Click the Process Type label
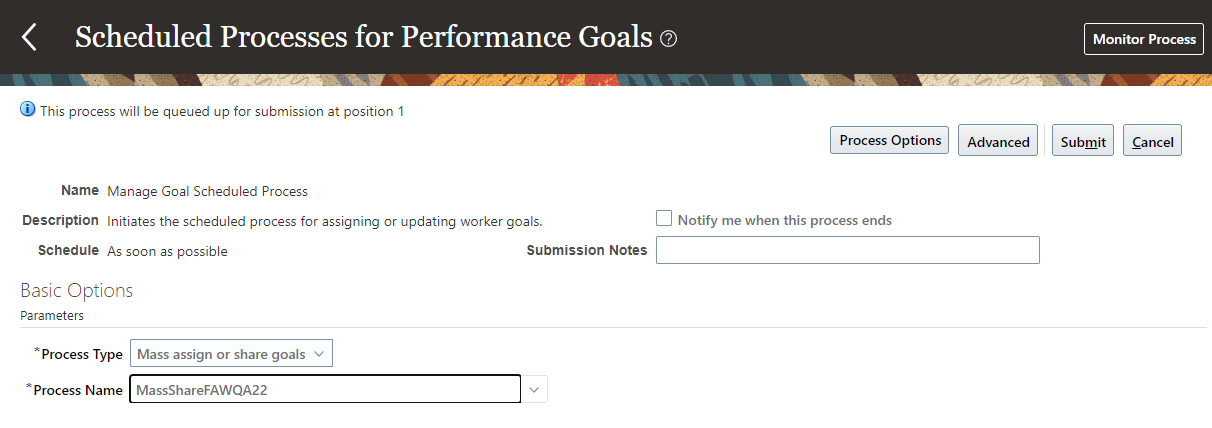Screen dimensions: 1212x428 coord(79,354)
